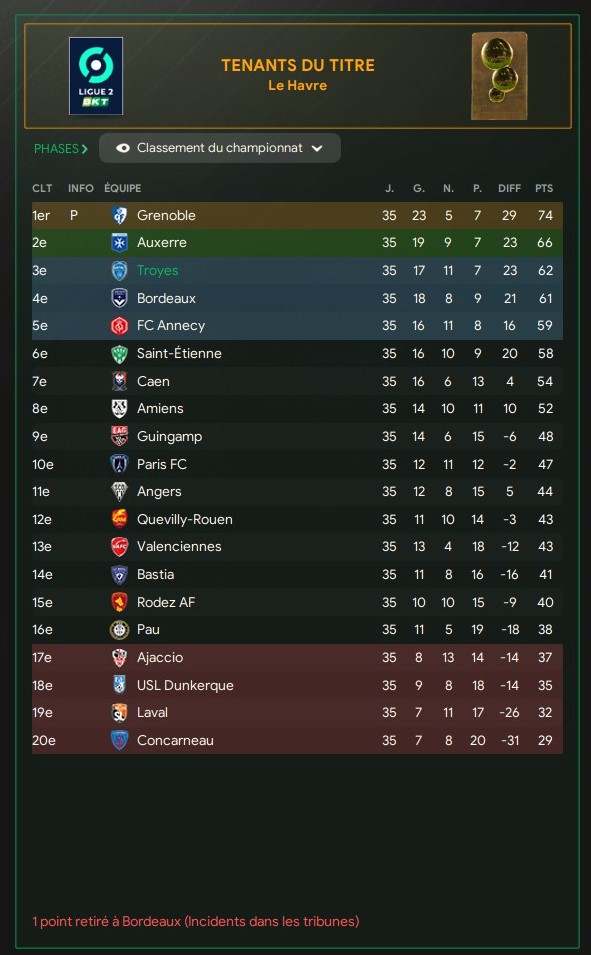Toggle the eye icon beside Classement du championnat
Screen dimensions: 591x955
click(x=122, y=148)
